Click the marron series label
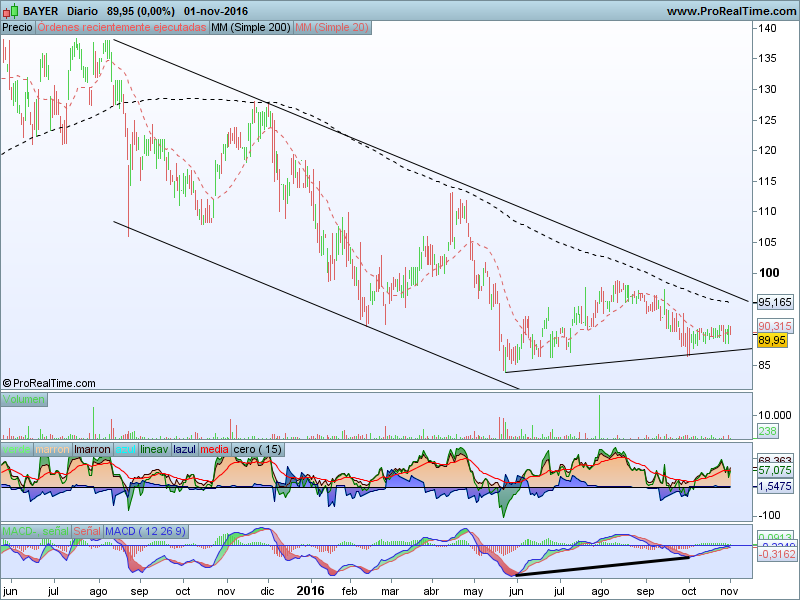800x600 pixels. [53, 450]
